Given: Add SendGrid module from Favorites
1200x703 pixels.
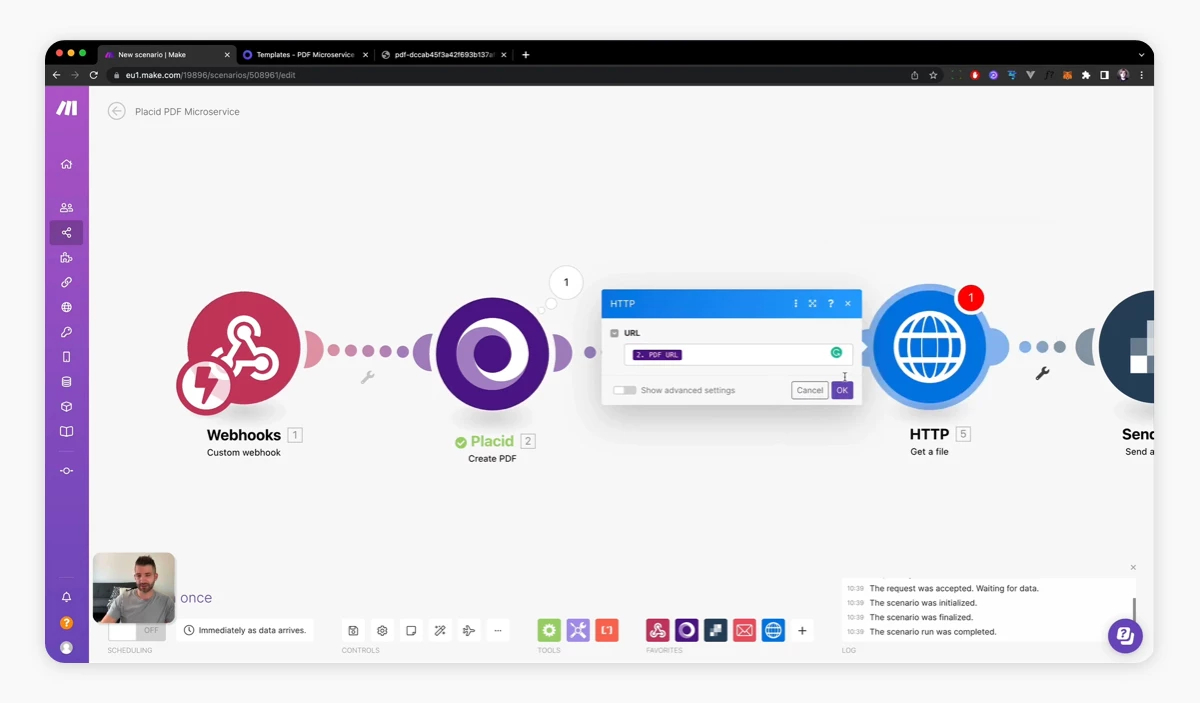Looking at the screenshot, I should [x=715, y=630].
